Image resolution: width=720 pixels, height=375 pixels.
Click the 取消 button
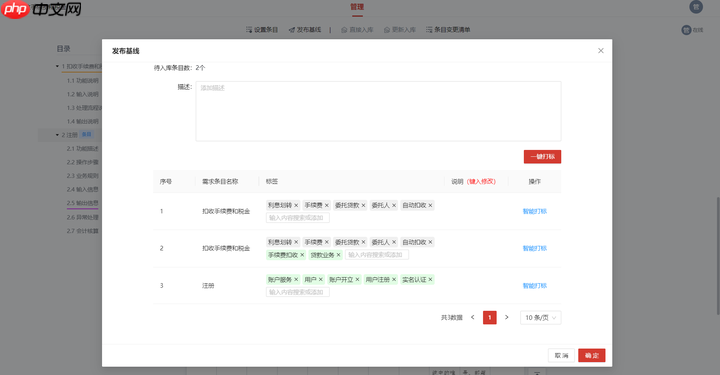pyautogui.click(x=561, y=355)
